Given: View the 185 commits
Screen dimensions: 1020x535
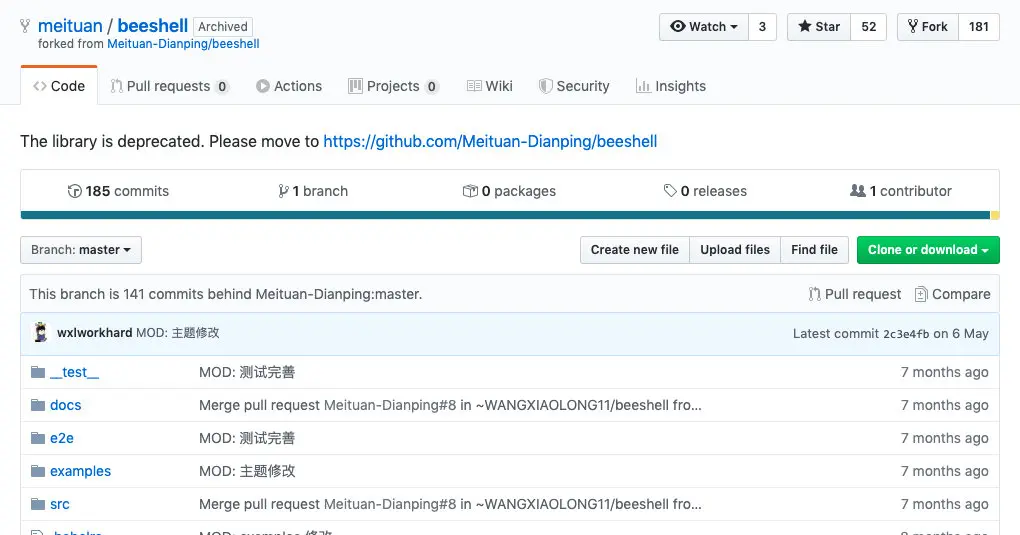Looking at the screenshot, I should pyautogui.click(x=118, y=191).
